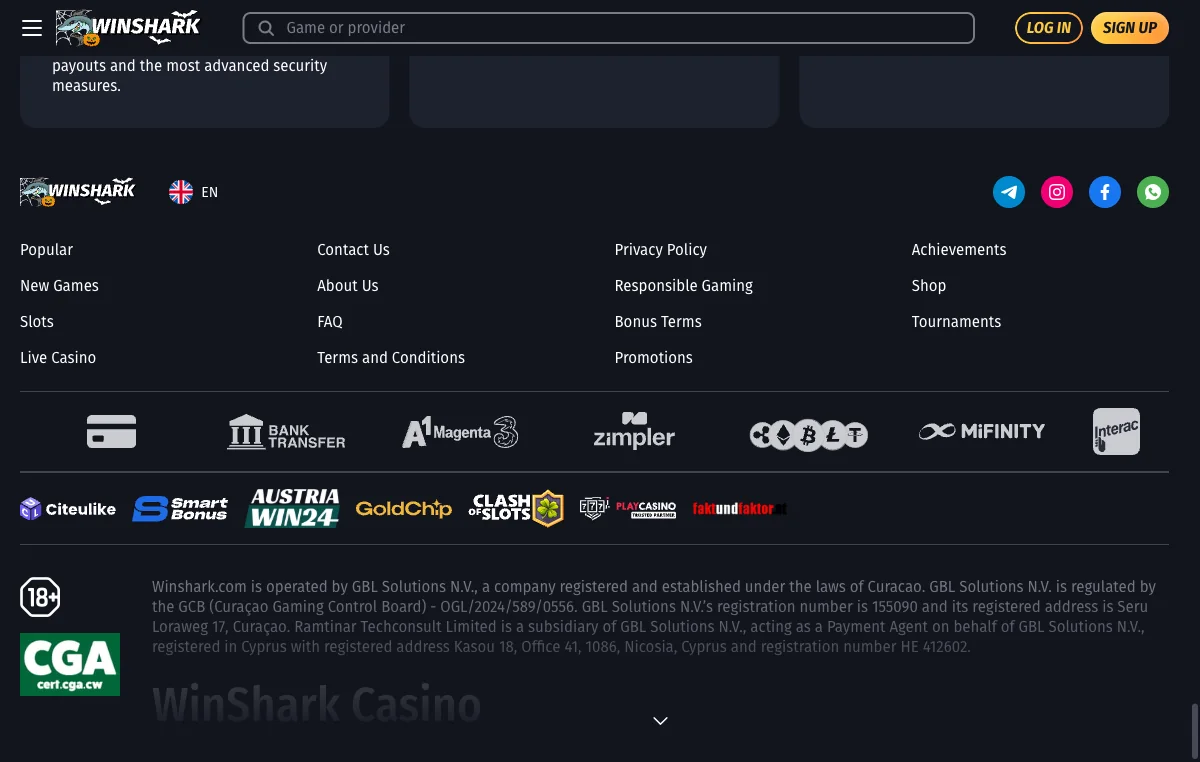Viewport: 1200px width, 762px height.
Task: Open the Slots footer link
Action: (x=37, y=322)
